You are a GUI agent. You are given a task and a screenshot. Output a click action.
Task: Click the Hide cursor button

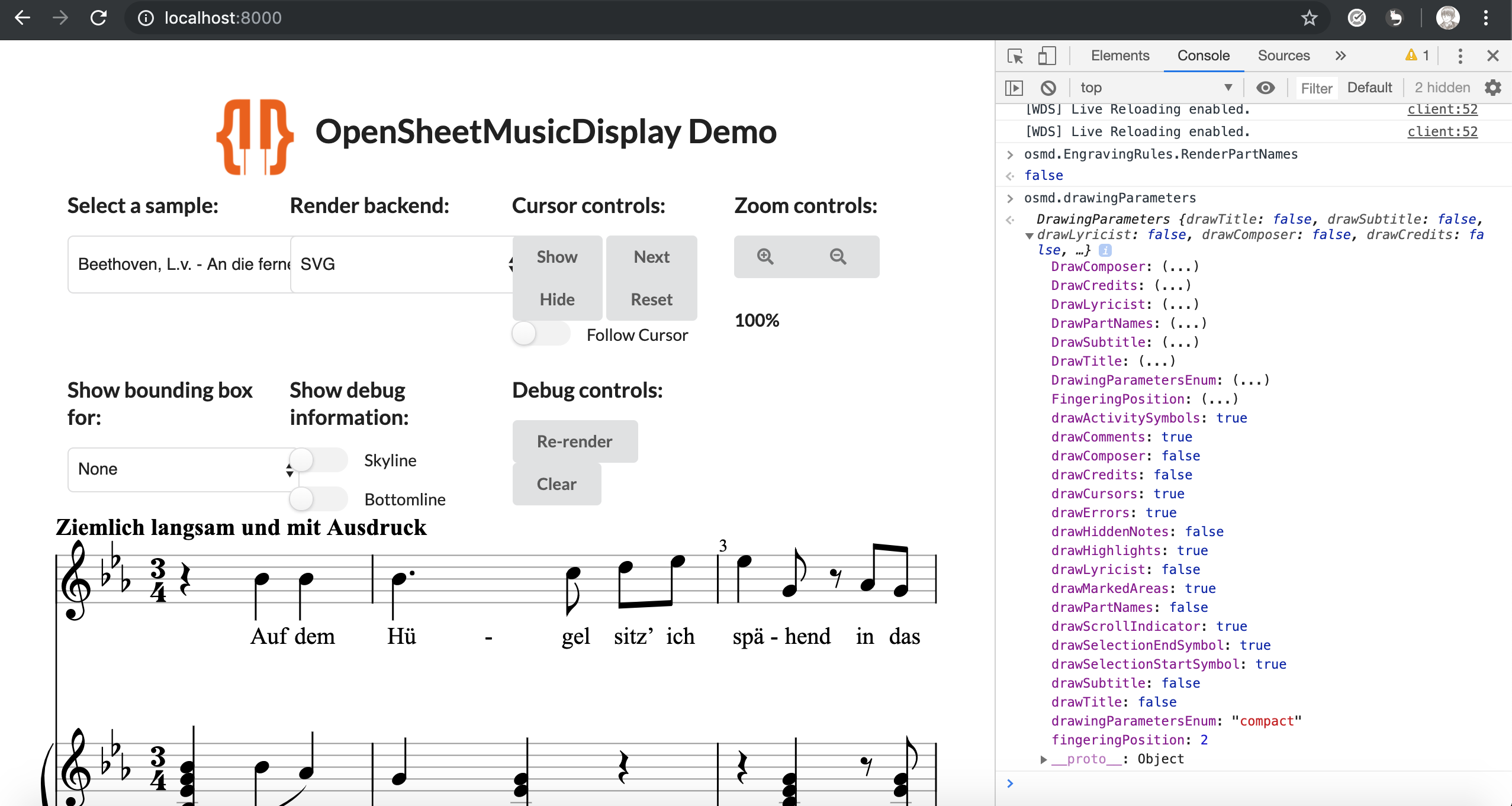(556, 299)
